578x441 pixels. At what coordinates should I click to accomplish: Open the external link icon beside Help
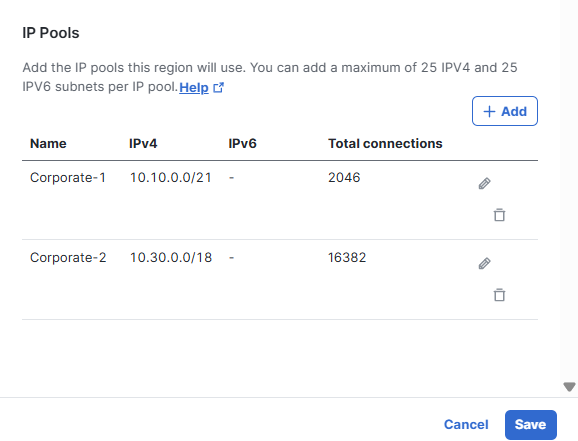pyautogui.click(x=218, y=88)
